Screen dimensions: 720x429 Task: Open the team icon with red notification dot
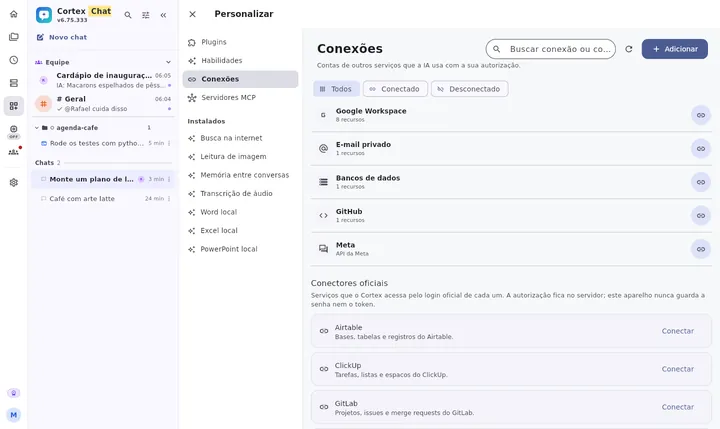click(14, 152)
